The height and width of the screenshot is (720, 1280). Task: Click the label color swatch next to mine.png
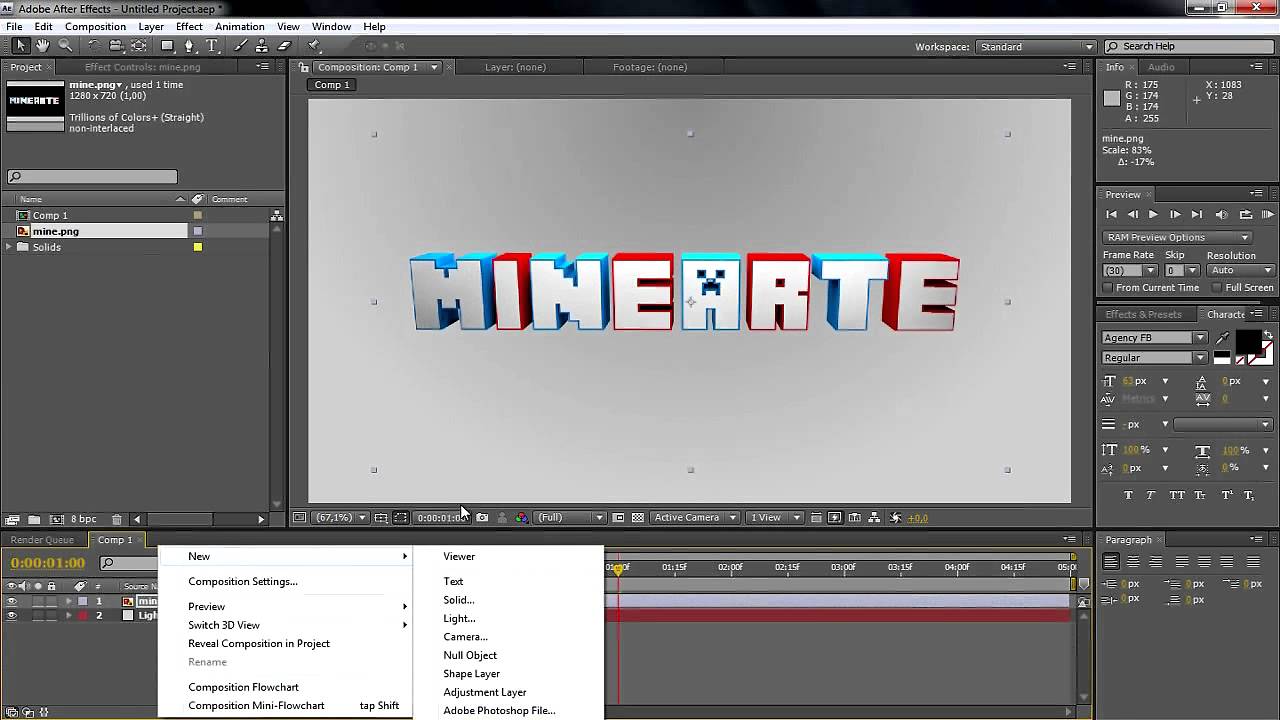[x=197, y=231]
